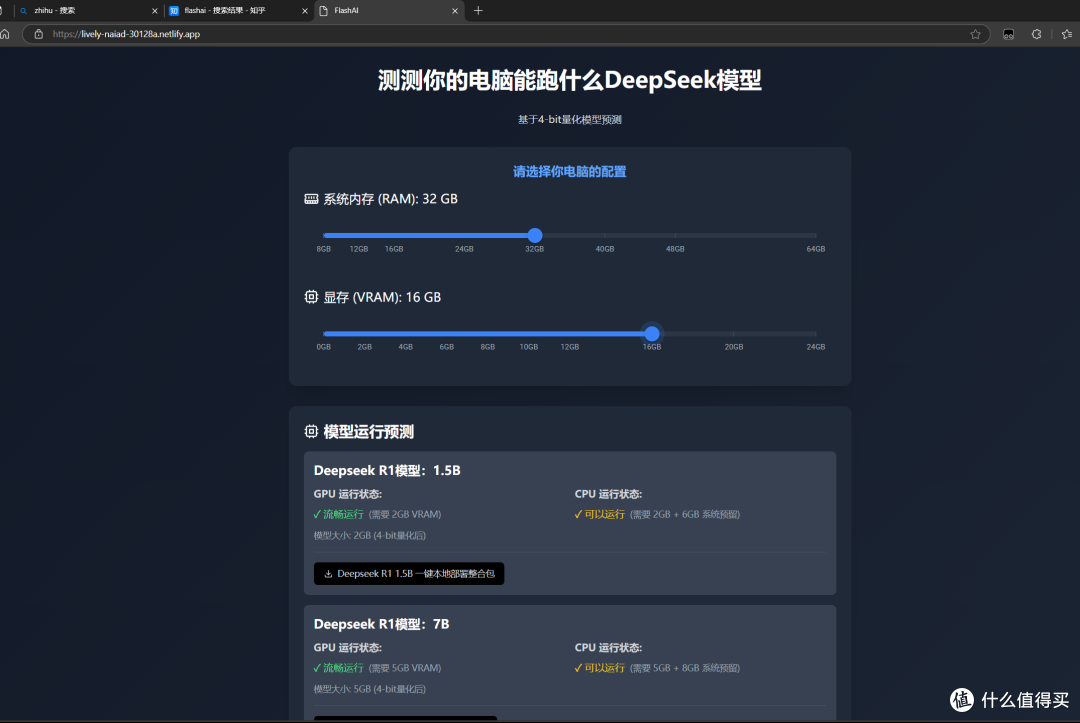Click the RAM slider handle at 32GB
This screenshot has height=723, width=1080.
534,235
